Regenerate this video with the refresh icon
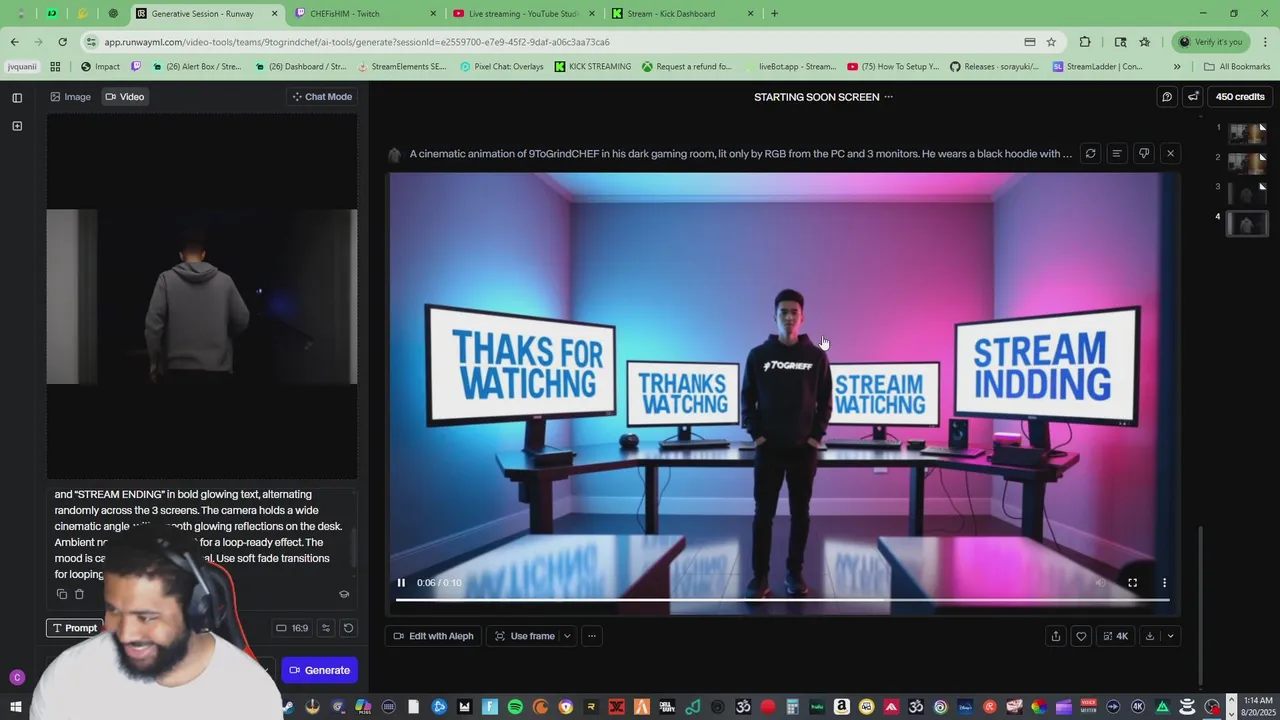The image size is (1280, 720). click(1091, 154)
